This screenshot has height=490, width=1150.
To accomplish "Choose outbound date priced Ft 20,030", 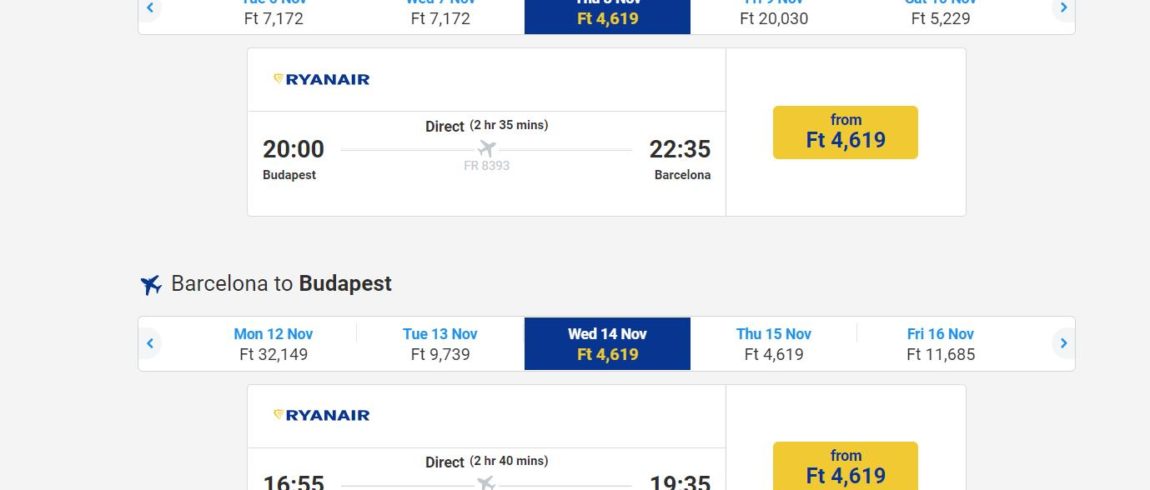I will pyautogui.click(x=774, y=15).
